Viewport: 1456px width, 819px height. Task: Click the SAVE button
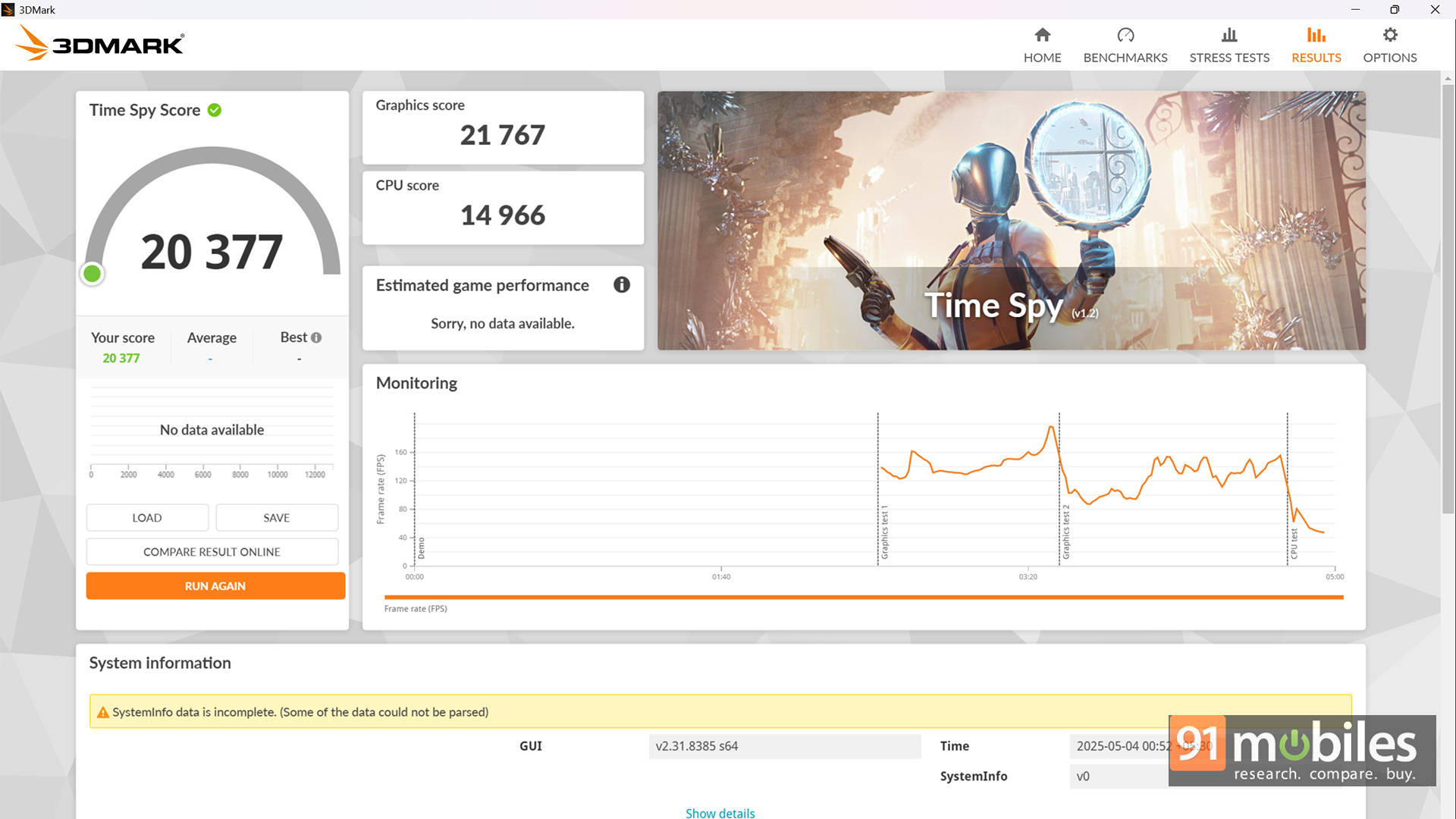click(x=277, y=517)
